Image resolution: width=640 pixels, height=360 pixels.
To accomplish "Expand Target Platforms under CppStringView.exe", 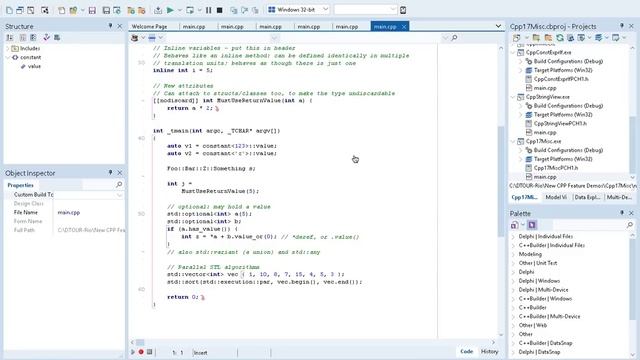I will coord(520,115).
